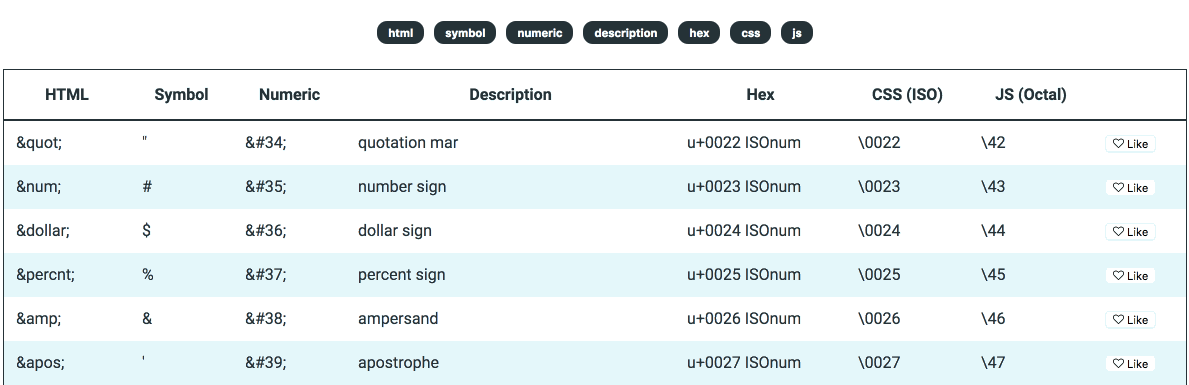
Task: Click the js filter pill
Action: [797, 33]
